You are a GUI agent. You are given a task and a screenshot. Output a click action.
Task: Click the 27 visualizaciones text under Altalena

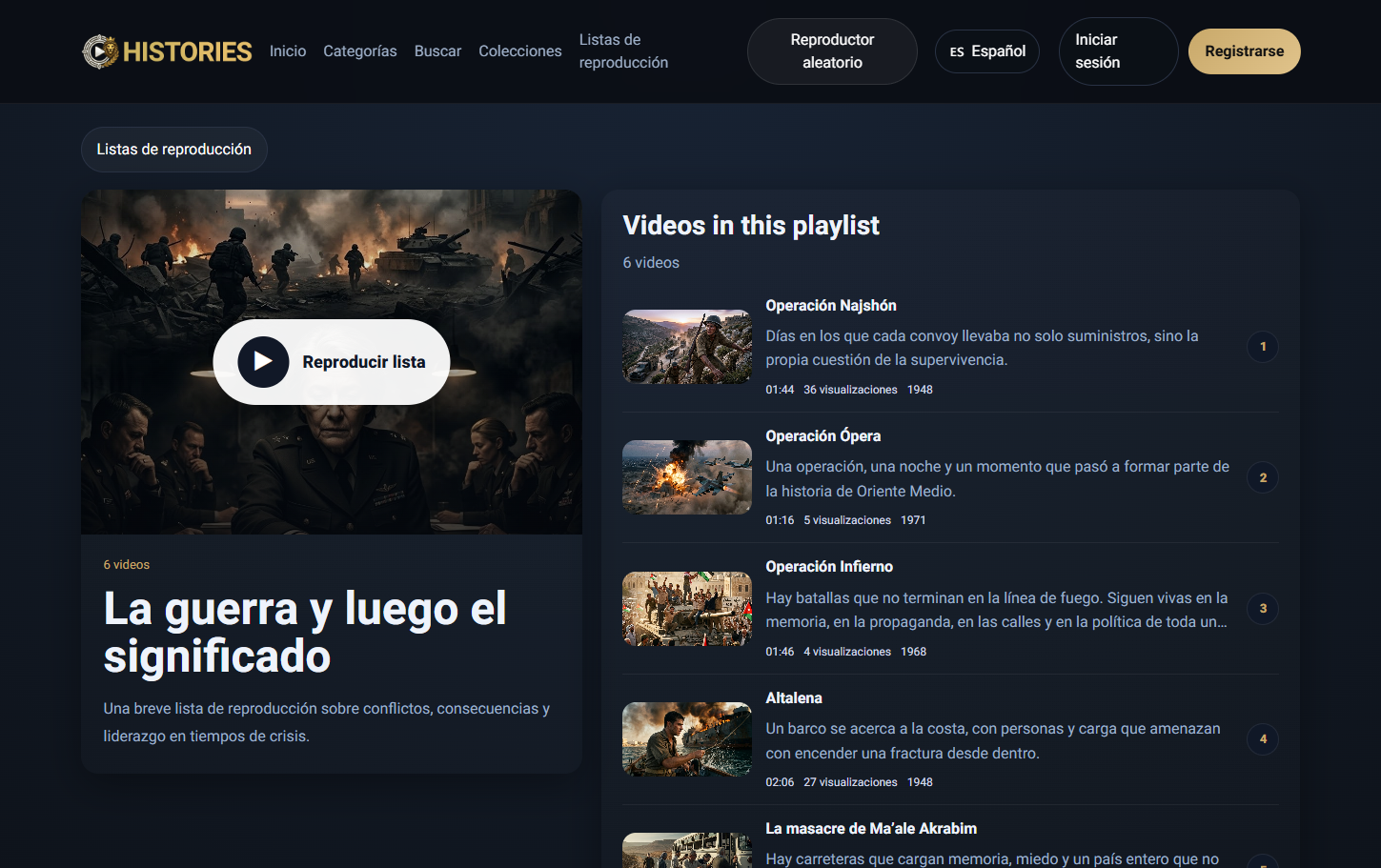(x=850, y=782)
